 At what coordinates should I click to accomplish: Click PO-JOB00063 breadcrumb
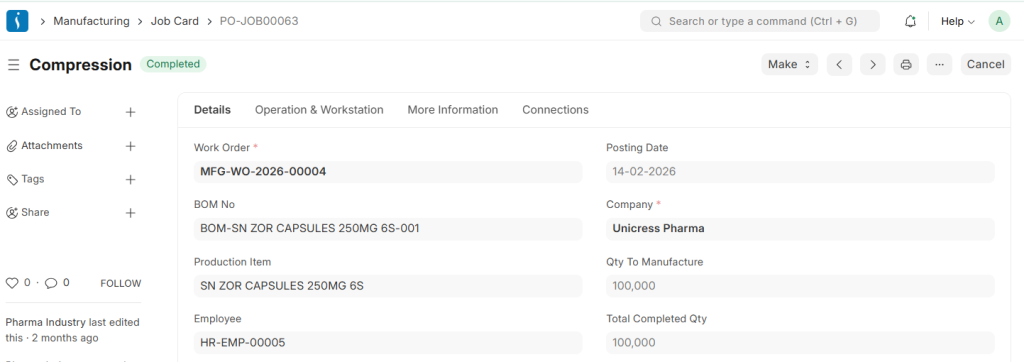(x=259, y=21)
